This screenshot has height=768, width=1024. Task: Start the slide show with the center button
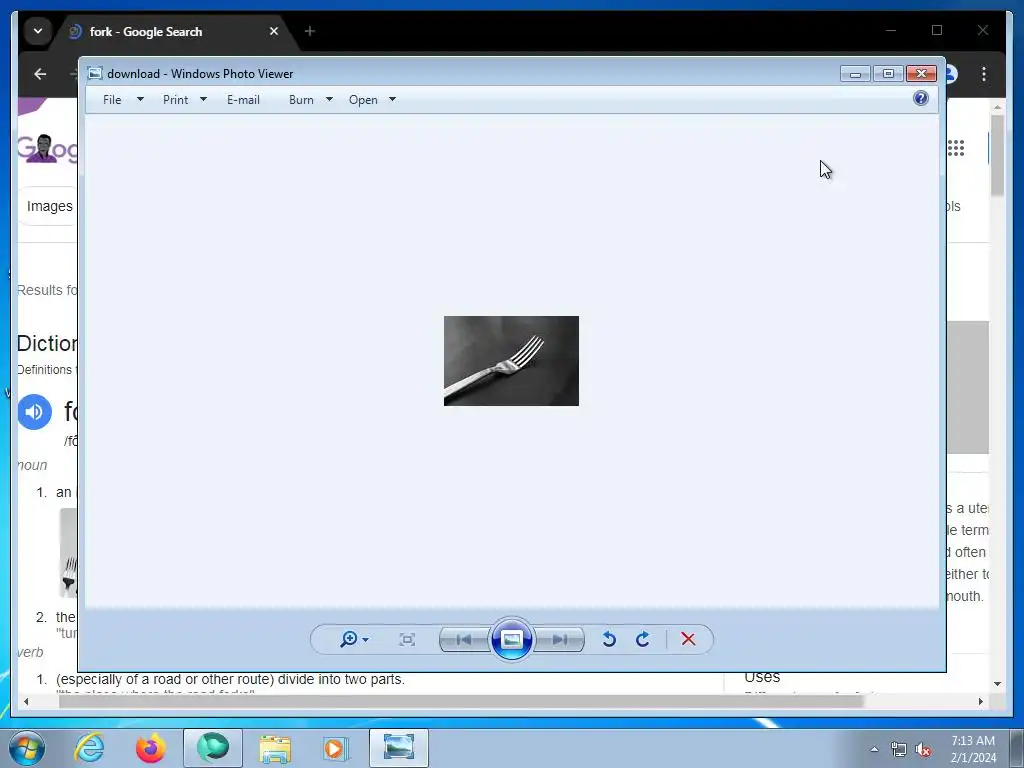(511, 639)
